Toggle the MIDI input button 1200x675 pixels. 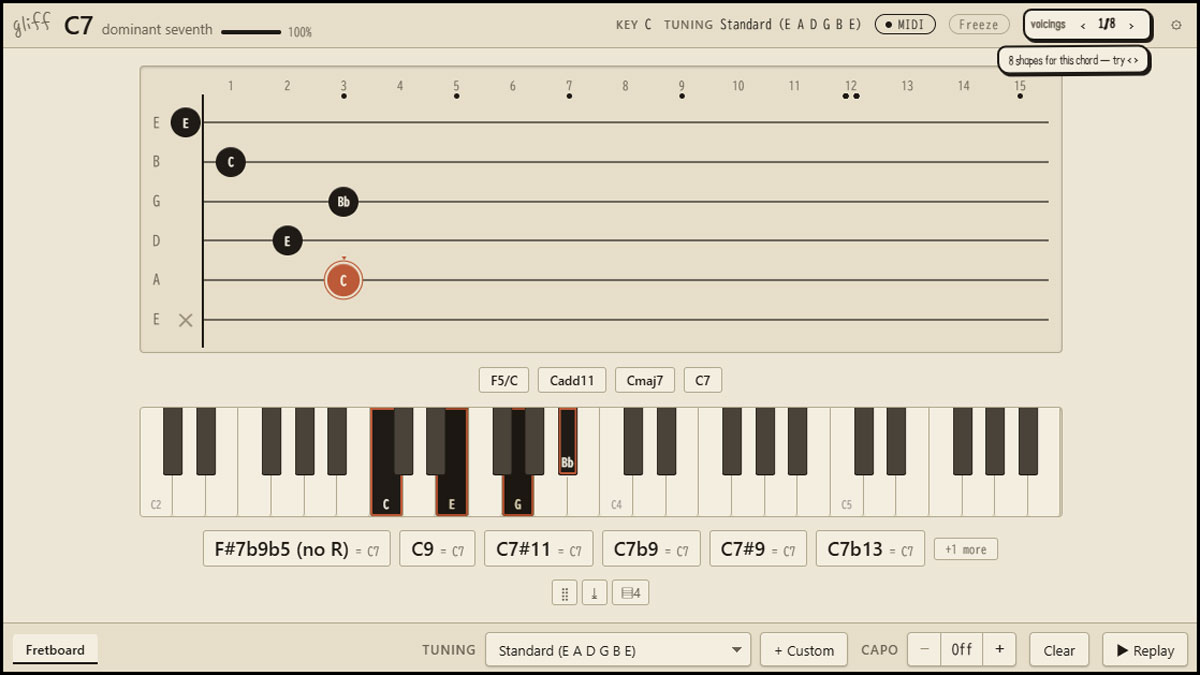[x=905, y=25]
